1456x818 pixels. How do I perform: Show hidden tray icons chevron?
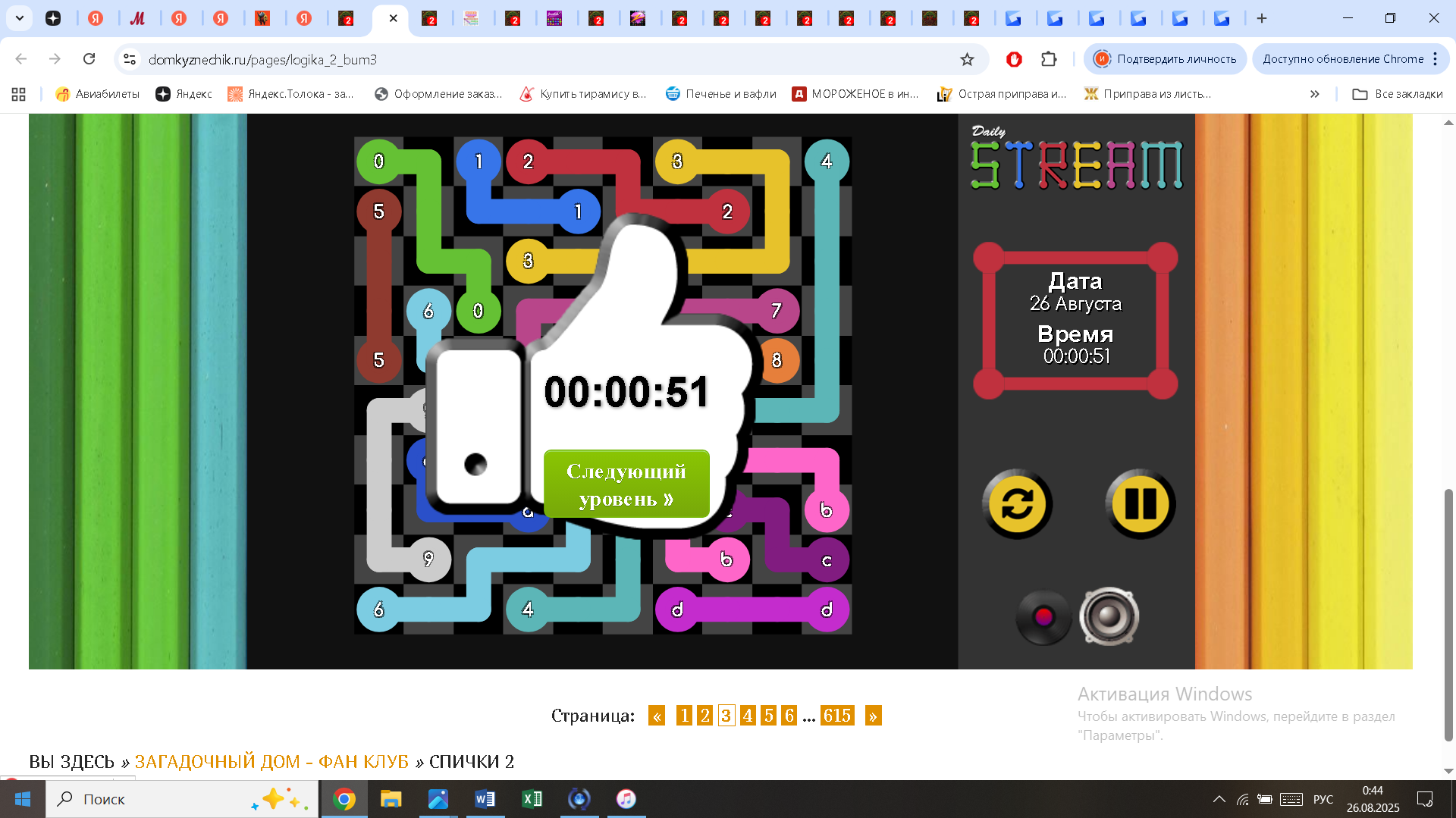coord(1219,799)
